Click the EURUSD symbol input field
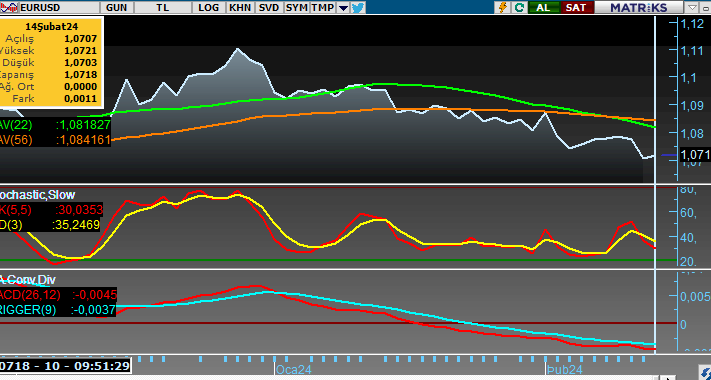Image resolution: width=711 pixels, height=380 pixels. [x=59, y=7]
